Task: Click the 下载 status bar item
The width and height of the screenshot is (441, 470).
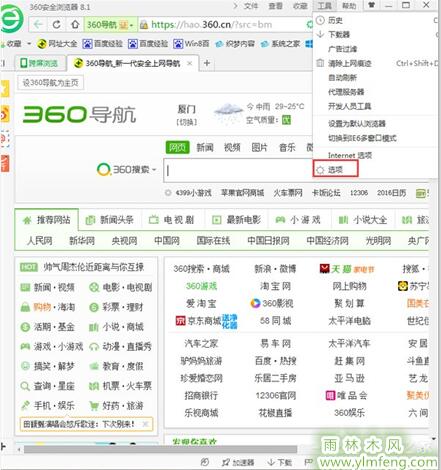Action: [x=280, y=462]
